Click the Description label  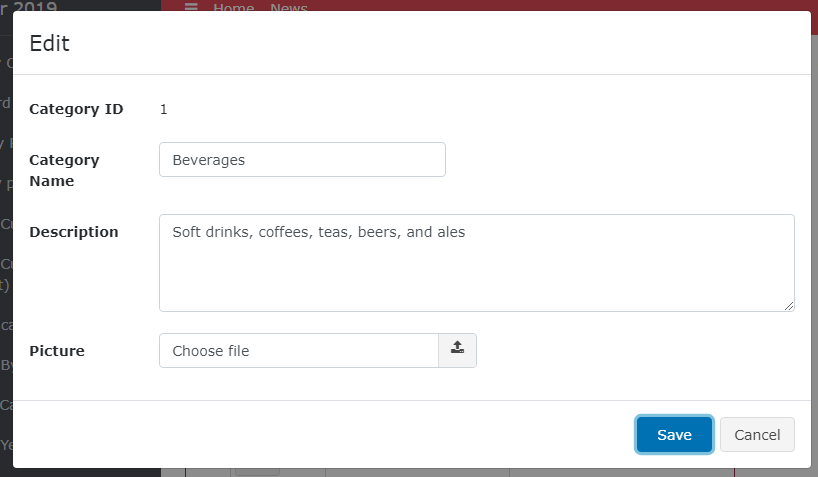tap(74, 232)
